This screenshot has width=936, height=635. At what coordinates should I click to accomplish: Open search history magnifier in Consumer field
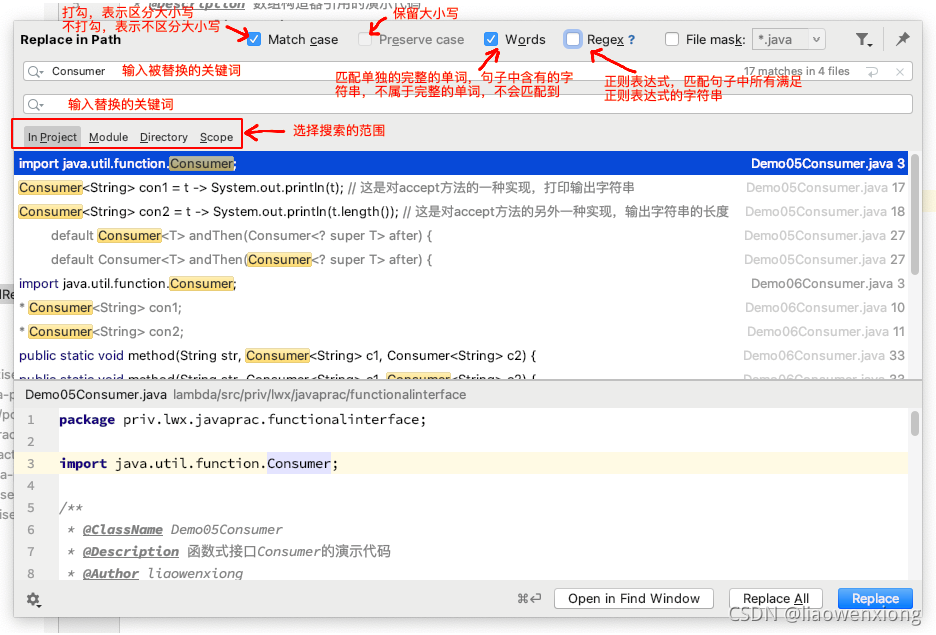(35, 72)
